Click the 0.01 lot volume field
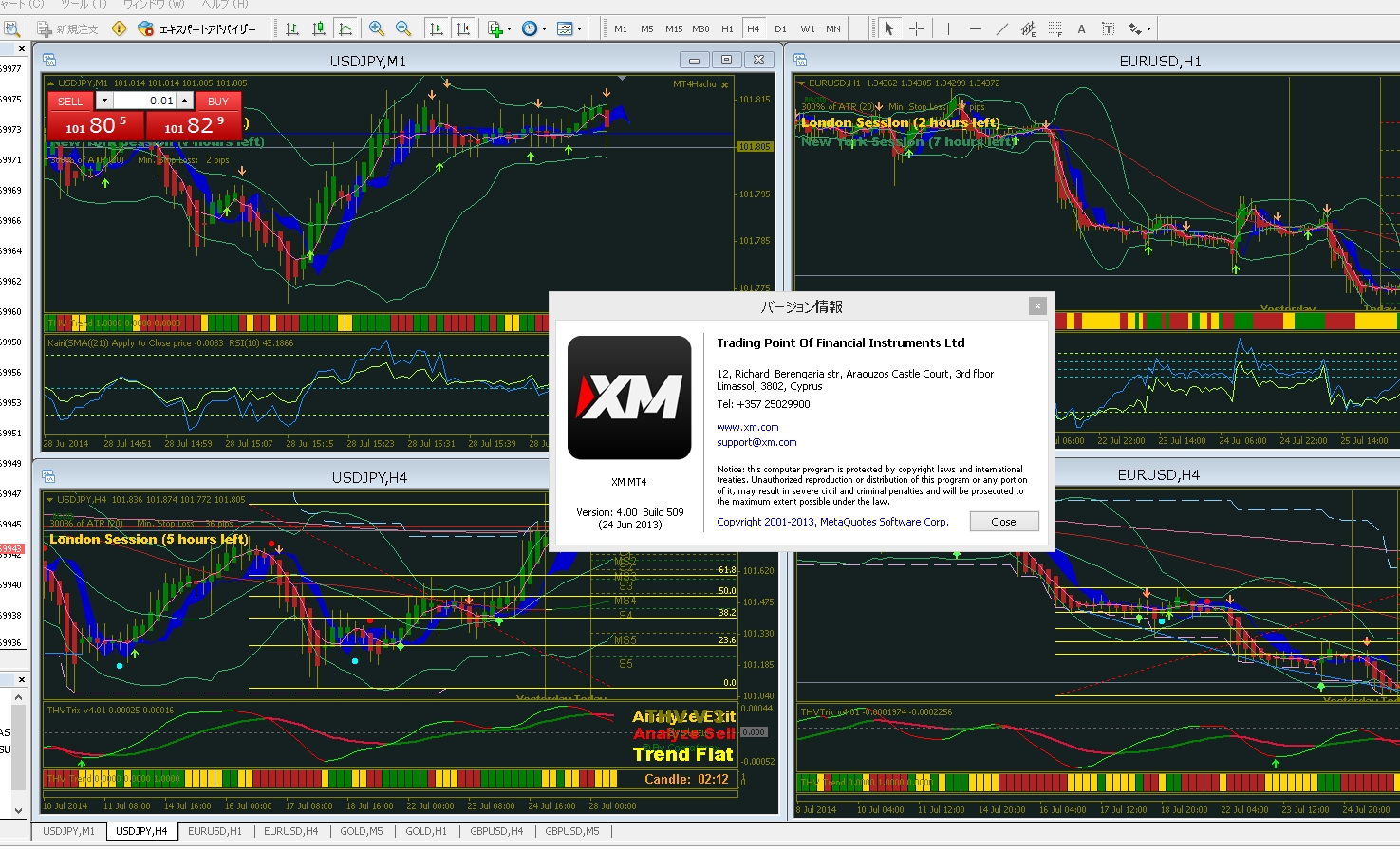The image size is (1400, 850). [145, 101]
